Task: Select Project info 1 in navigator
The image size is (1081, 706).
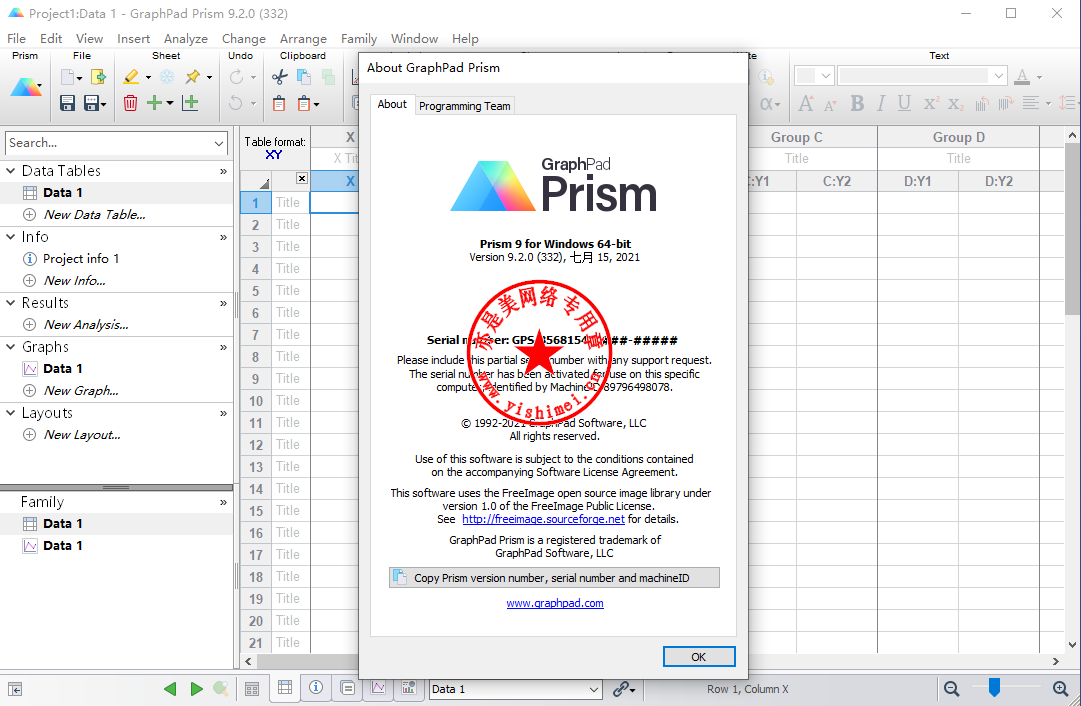Action: click(x=81, y=259)
